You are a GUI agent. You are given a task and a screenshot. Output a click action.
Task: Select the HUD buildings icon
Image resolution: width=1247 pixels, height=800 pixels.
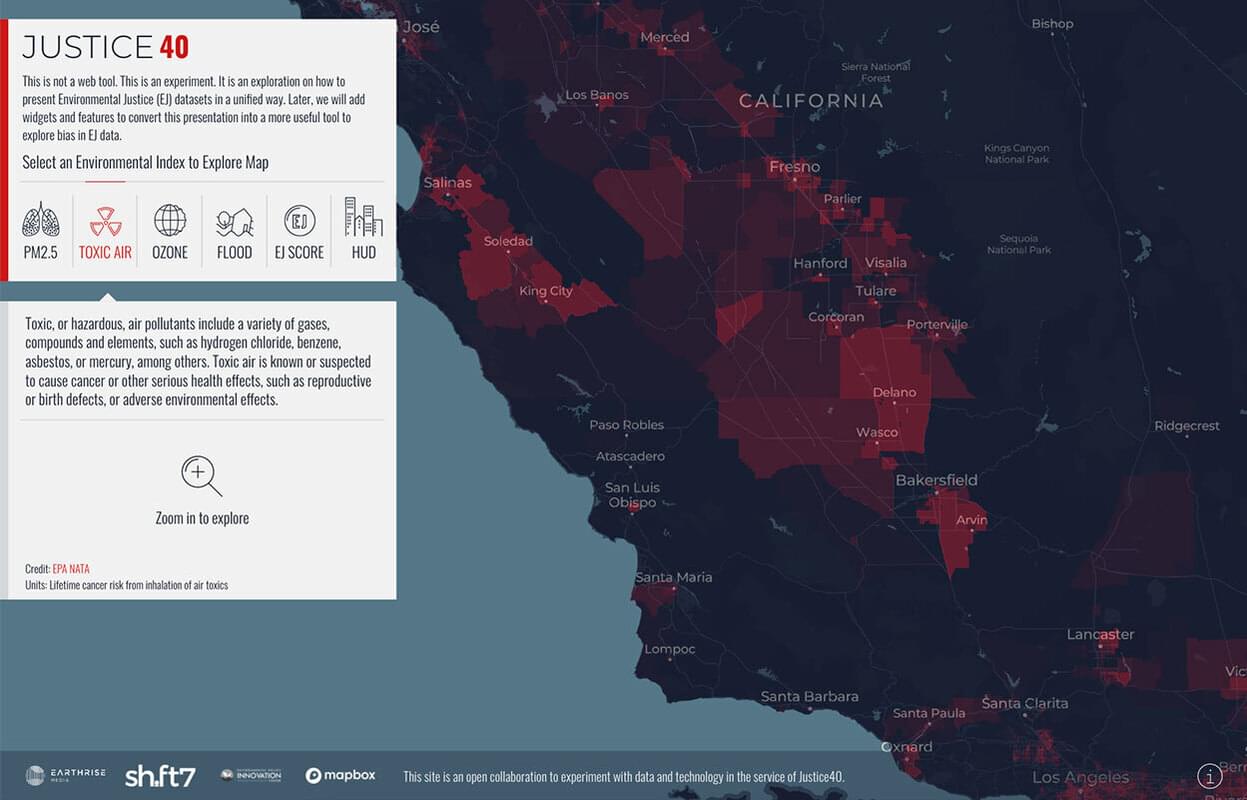coord(363,217)
